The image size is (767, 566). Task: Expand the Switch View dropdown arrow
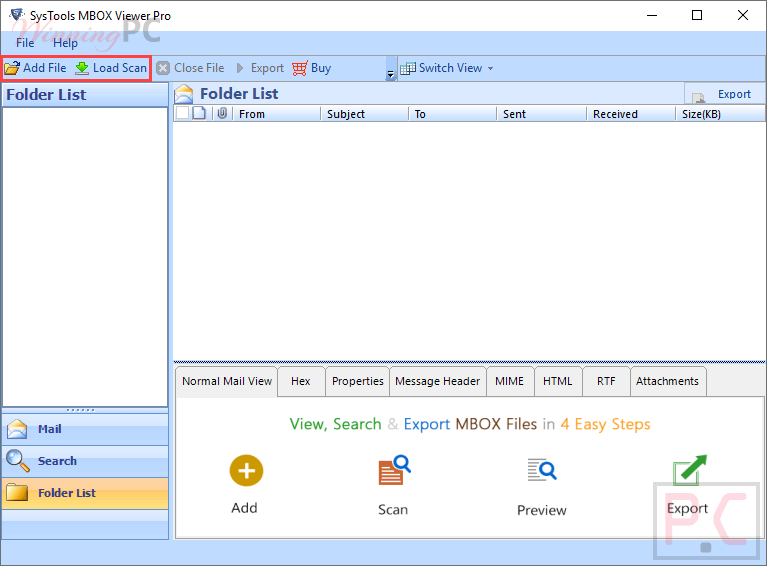(490, 68)
